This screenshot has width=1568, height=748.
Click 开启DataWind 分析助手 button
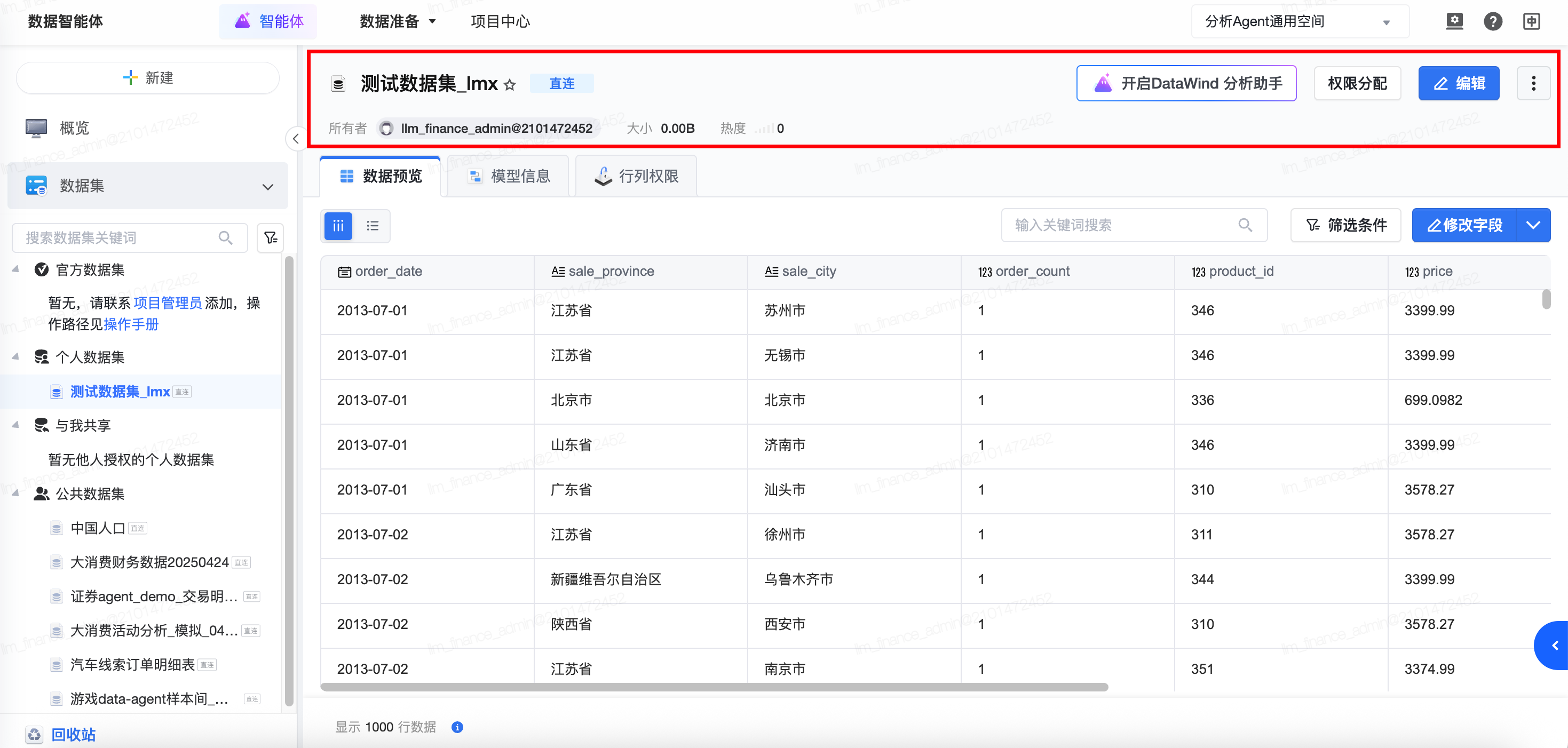coord(1186,83)
